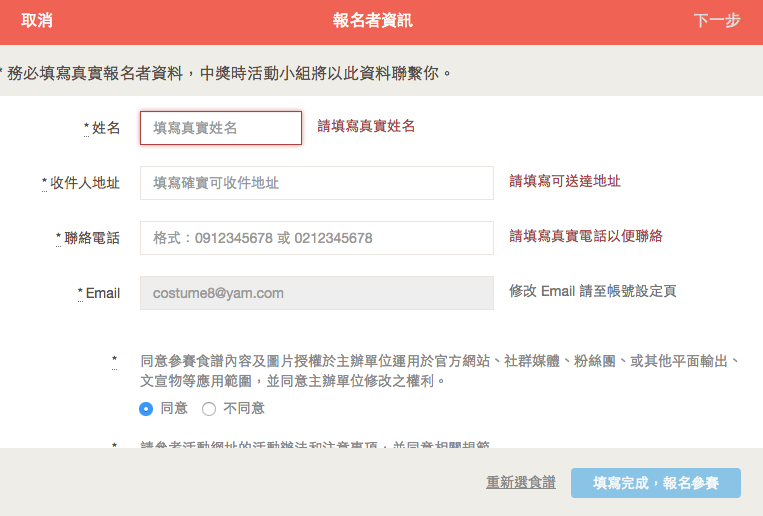This screenshot has height=516, width=763.
Task: Click the greyed-out Email field
Action: [x=316, y=293]
